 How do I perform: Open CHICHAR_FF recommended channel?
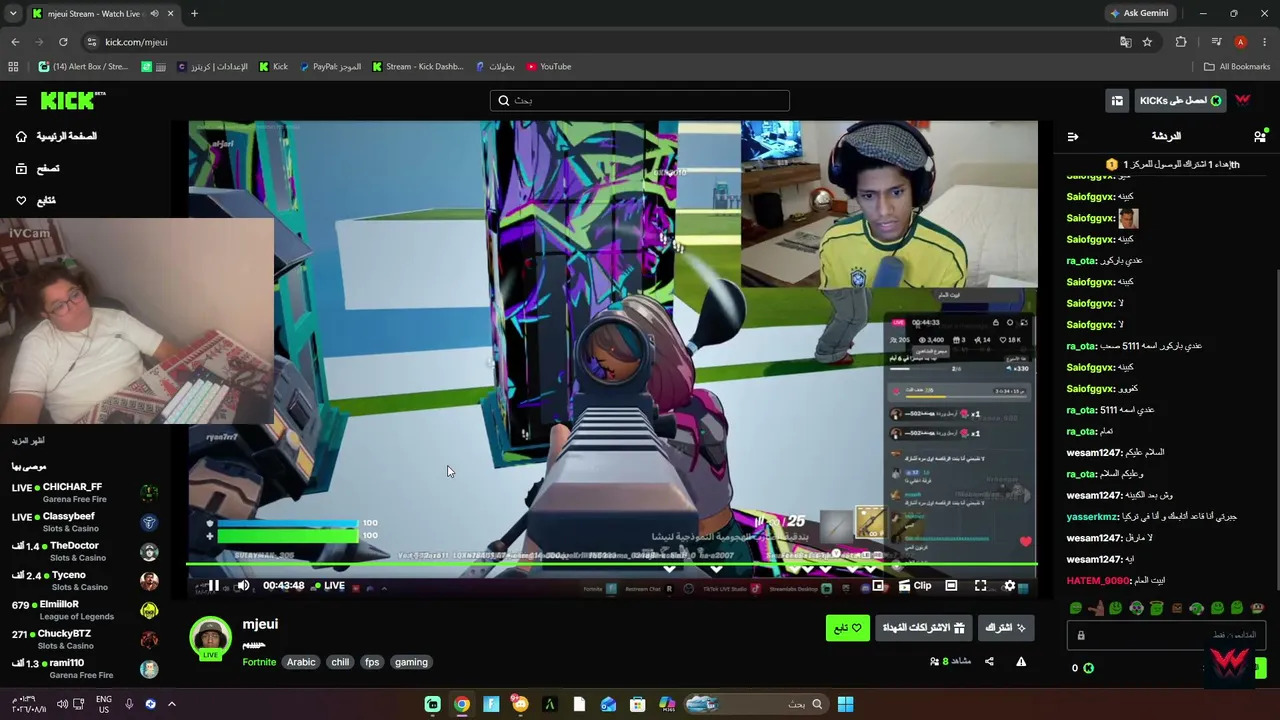[84, 493]
